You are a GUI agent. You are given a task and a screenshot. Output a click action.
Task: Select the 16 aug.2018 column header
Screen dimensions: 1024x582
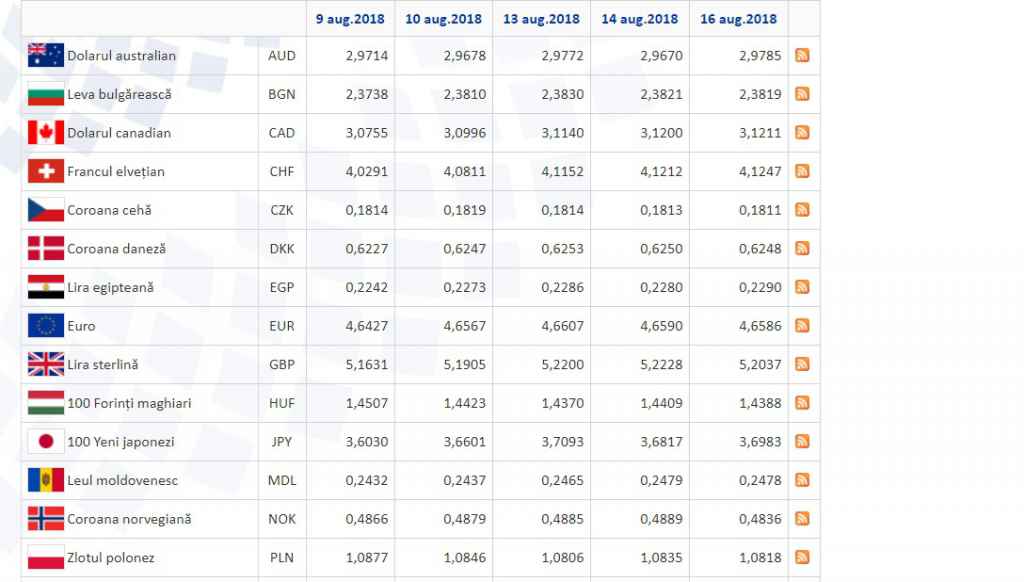click(x=738, y=18)
